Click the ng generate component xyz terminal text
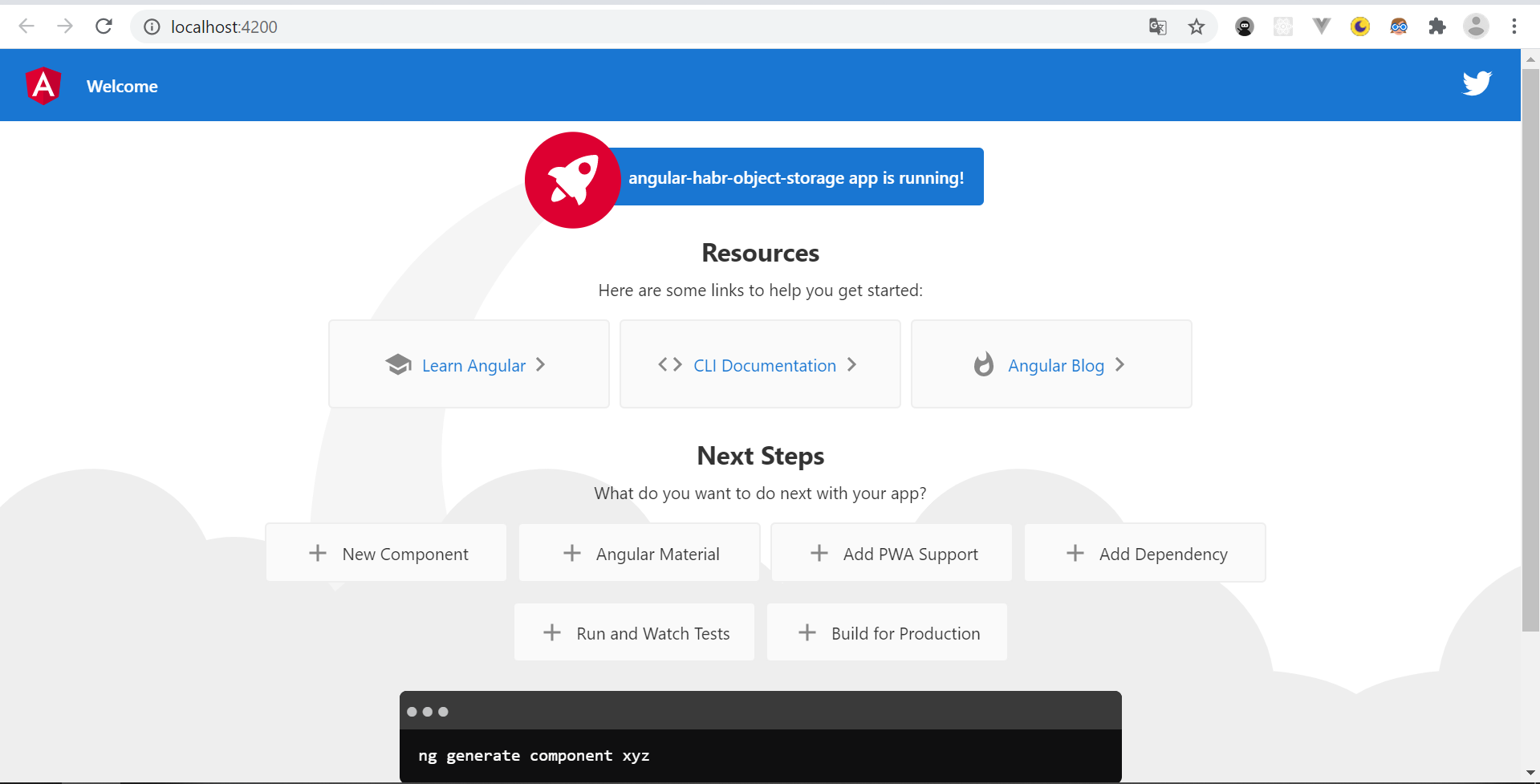 [x=534, y=755]
